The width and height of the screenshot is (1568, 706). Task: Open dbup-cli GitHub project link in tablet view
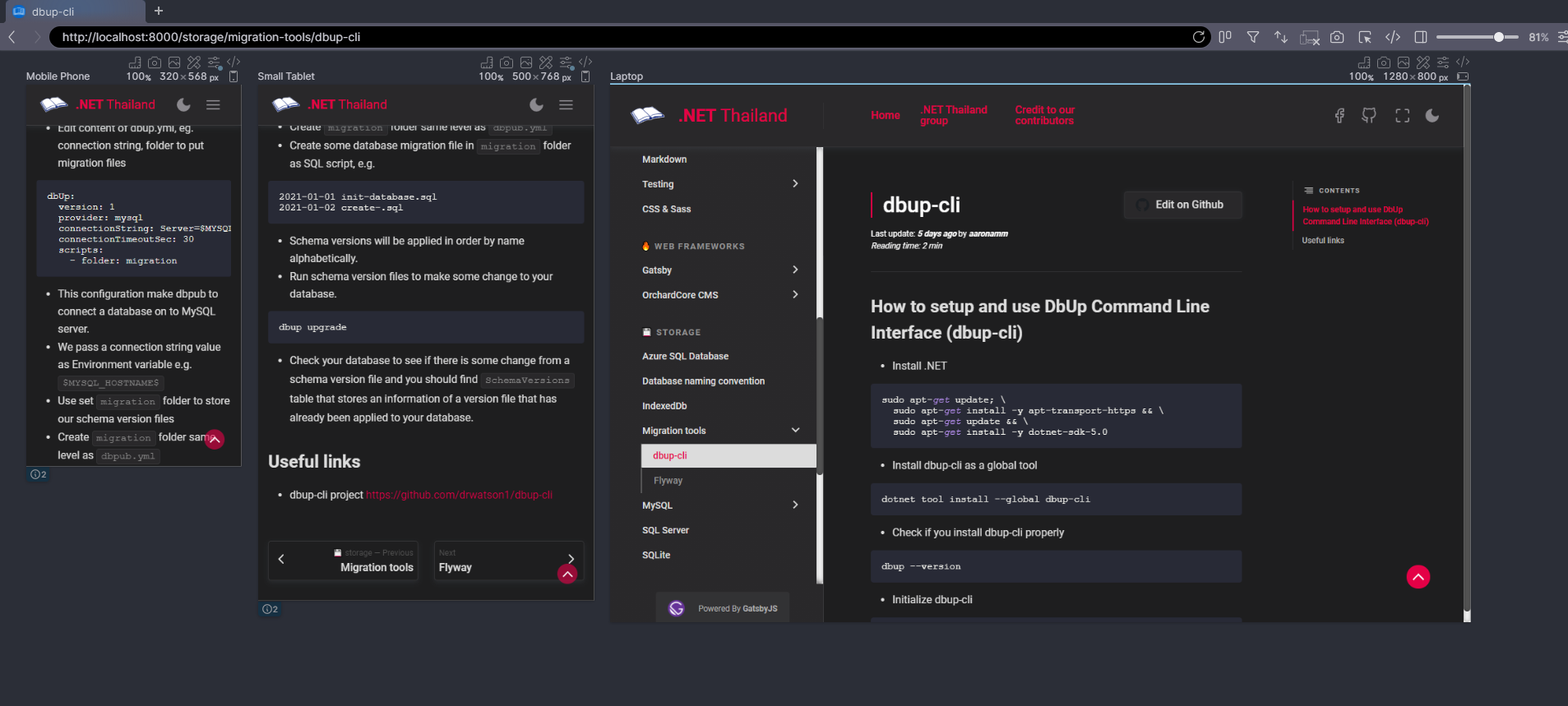click(459, 495)
